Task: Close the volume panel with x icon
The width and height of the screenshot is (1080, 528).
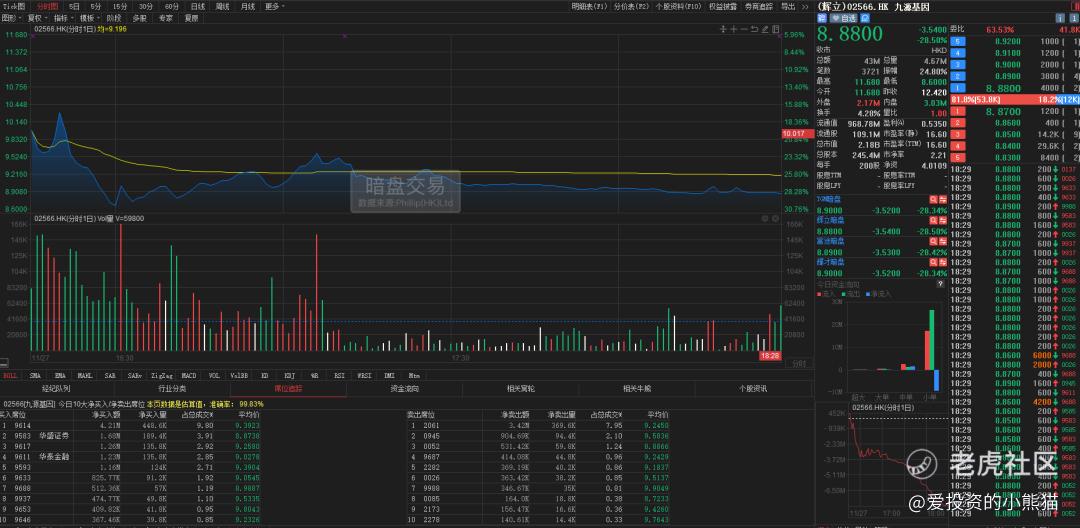Action: click(x=775, y=218)
